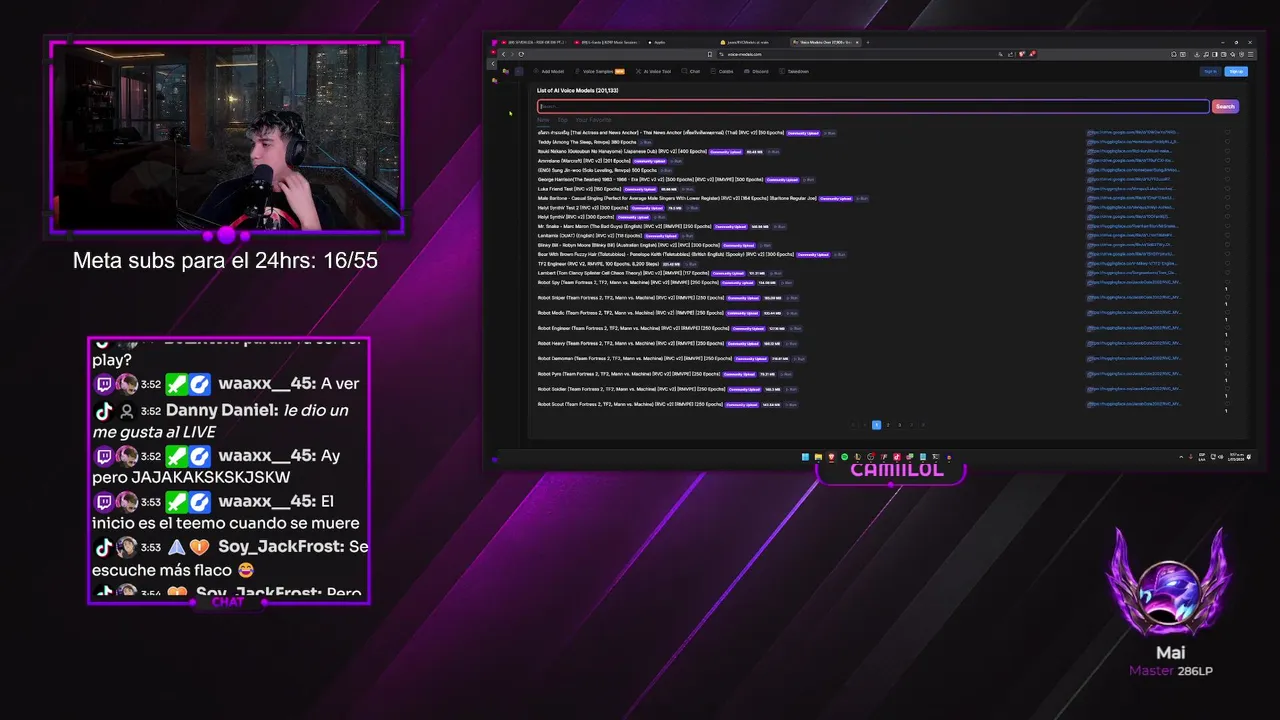Open the Itsuki Nakano model entry
The image size is (1280, 720).
(x=622, y=152)
